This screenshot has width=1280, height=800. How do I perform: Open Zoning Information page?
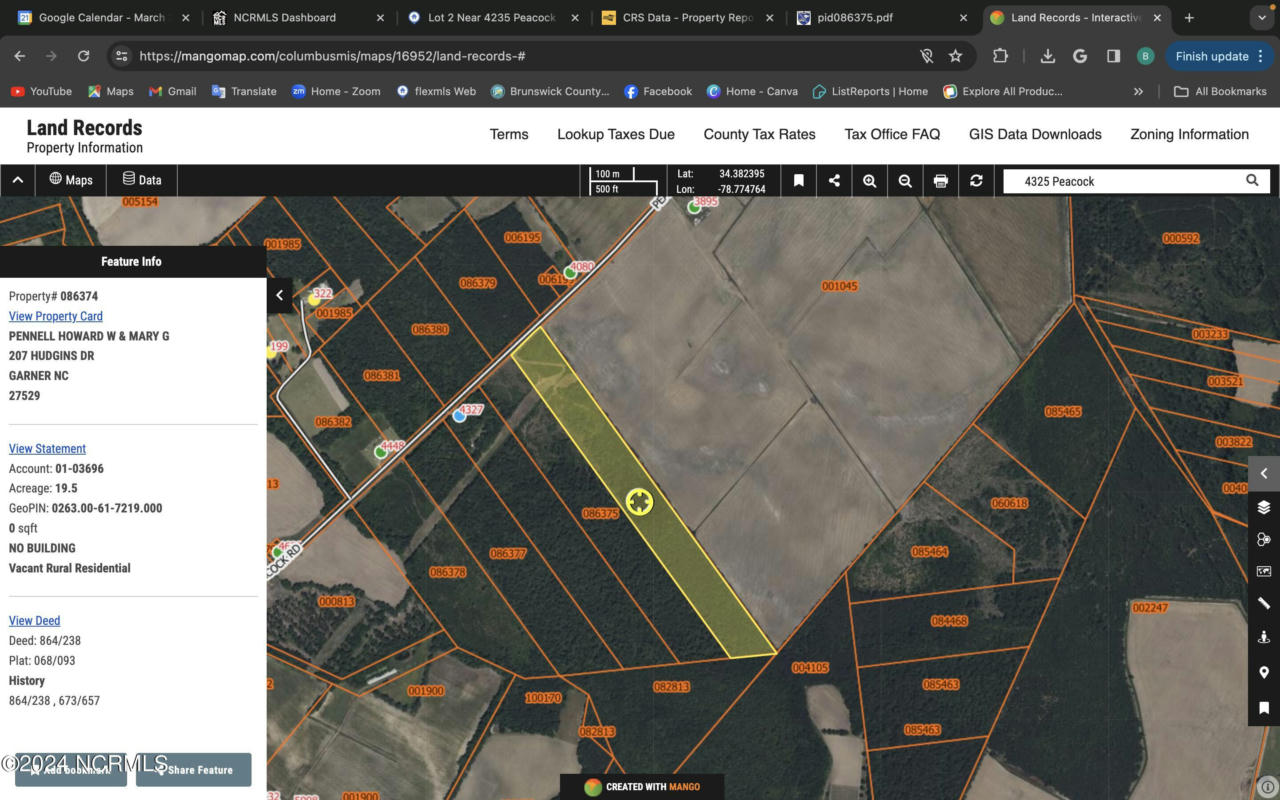click(1189, 134)
